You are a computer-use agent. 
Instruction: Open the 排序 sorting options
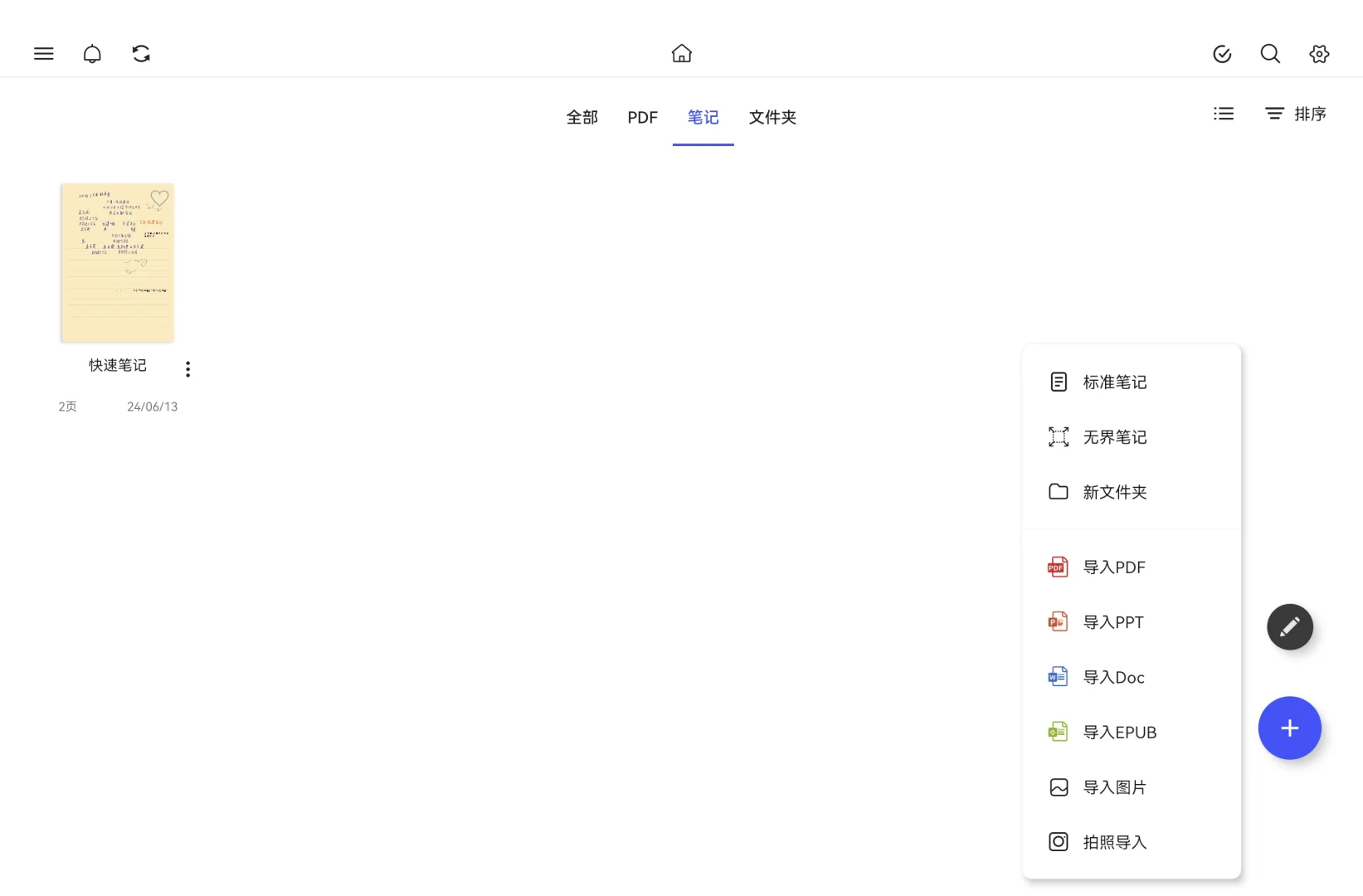point(1295,114)
